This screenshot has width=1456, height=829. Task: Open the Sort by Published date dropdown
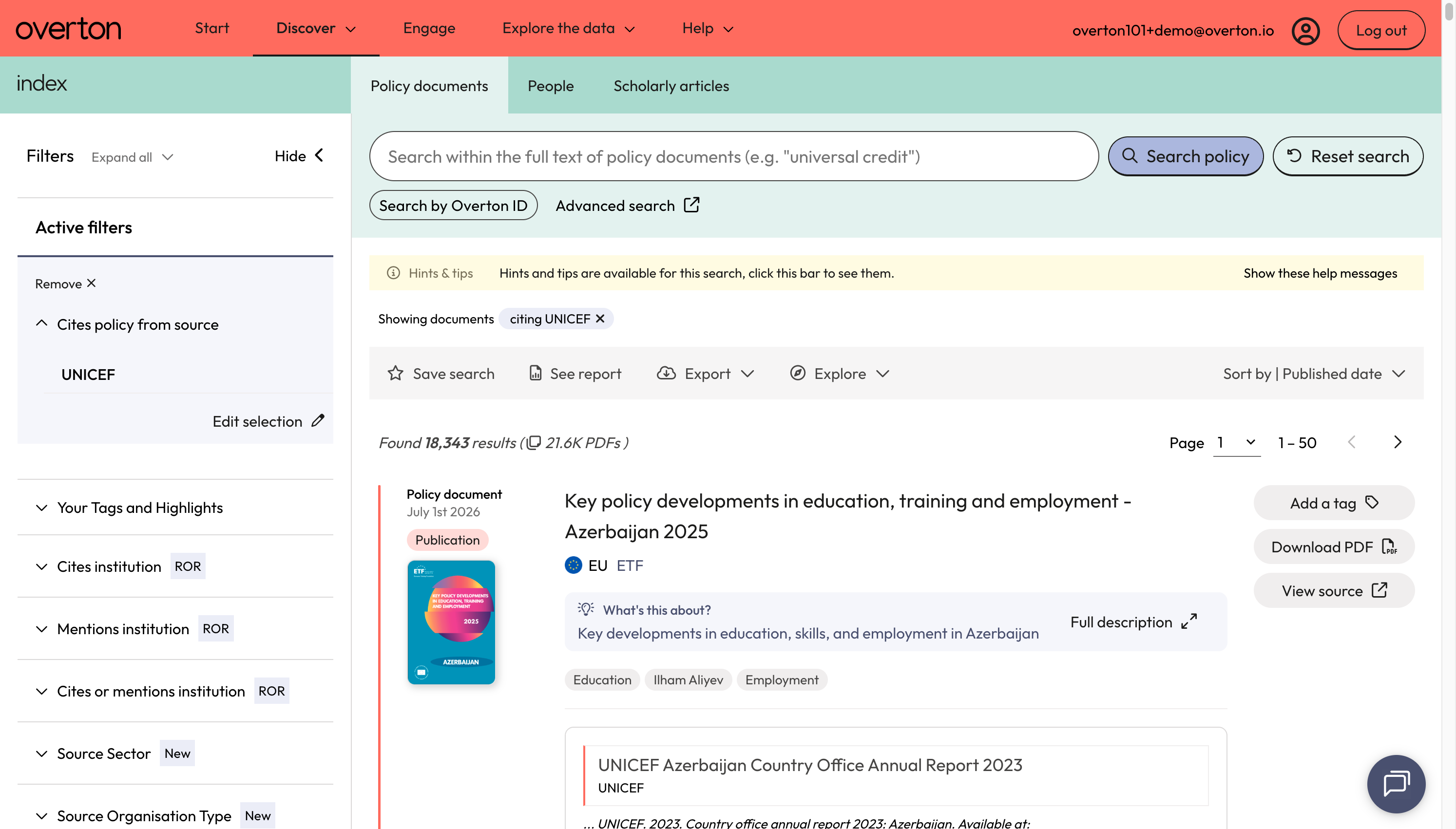tap(1314, 374)
